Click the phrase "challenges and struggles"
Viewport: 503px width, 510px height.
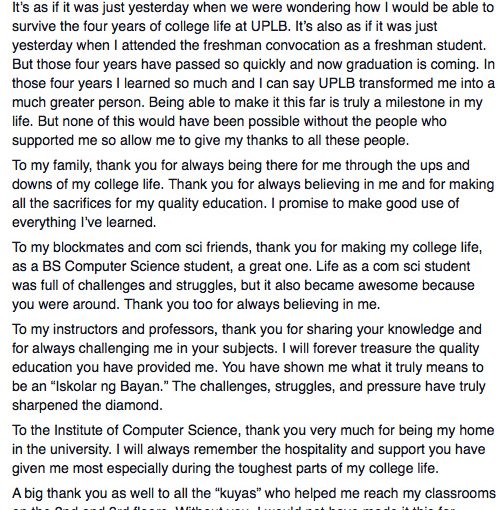(154, 285)
